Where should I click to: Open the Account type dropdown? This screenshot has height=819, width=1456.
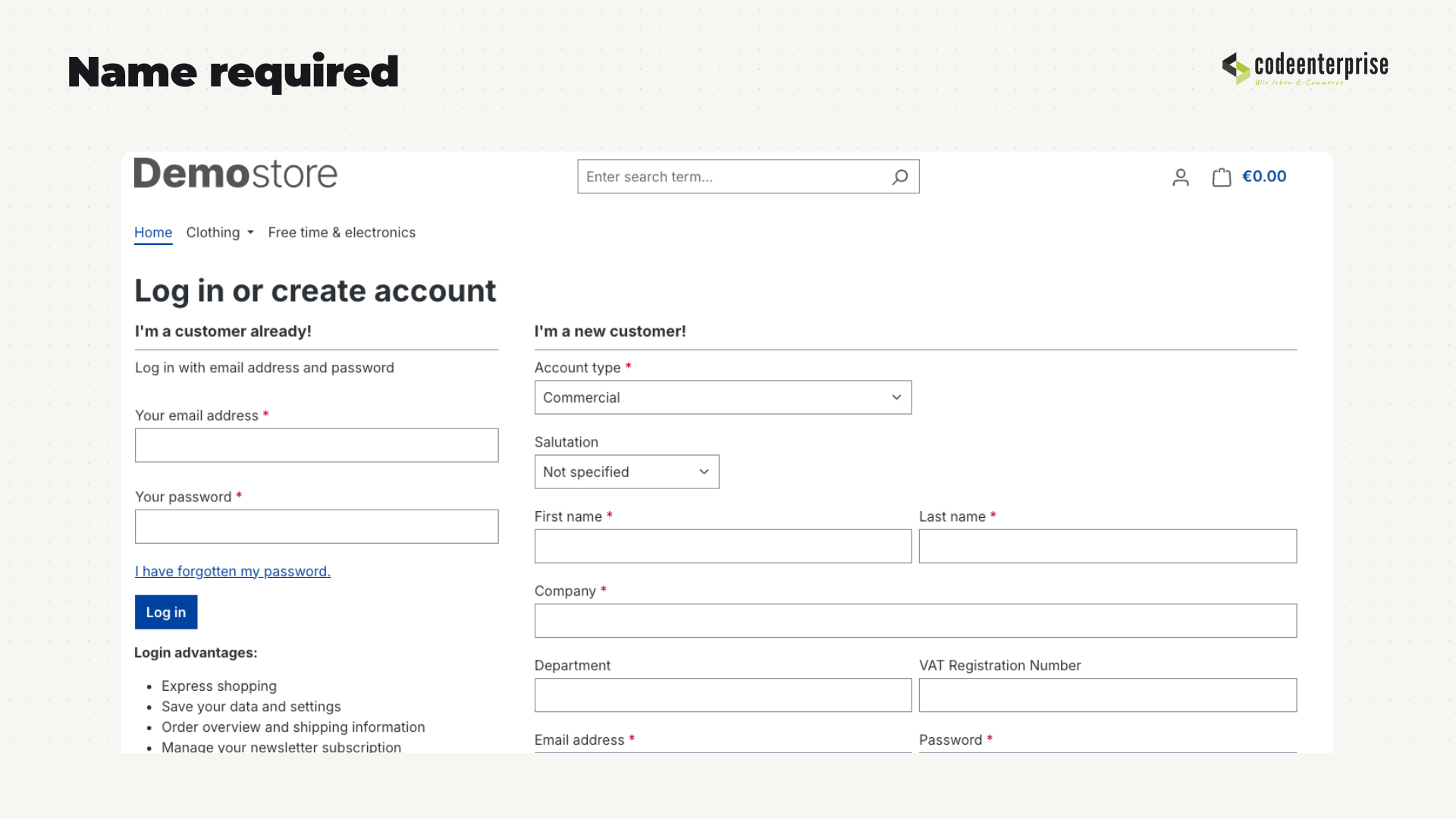point(723,397)
